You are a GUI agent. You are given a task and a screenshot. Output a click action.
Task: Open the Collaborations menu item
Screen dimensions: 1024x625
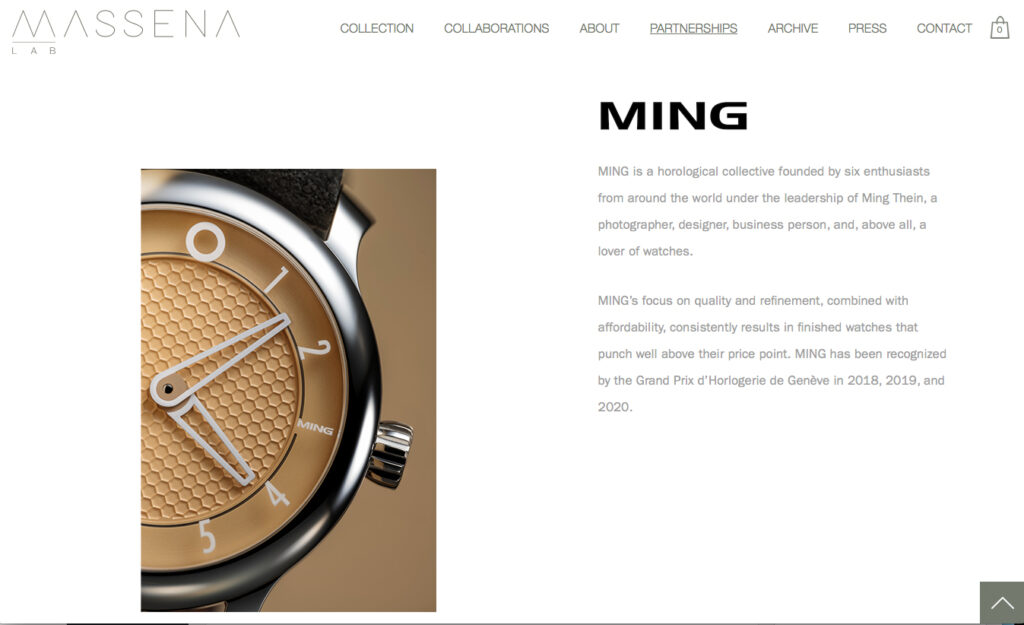[x=496, y=28]
